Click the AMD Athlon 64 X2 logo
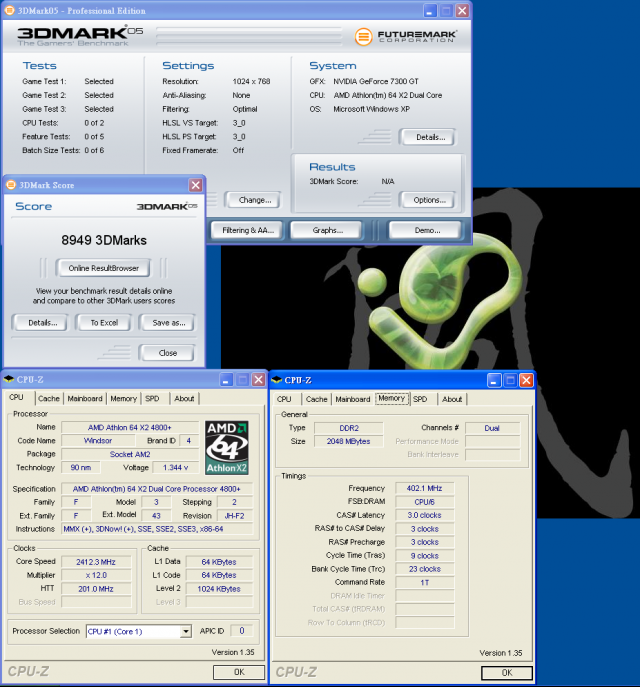This screenshot has height=687, width=640. [226, 448]
